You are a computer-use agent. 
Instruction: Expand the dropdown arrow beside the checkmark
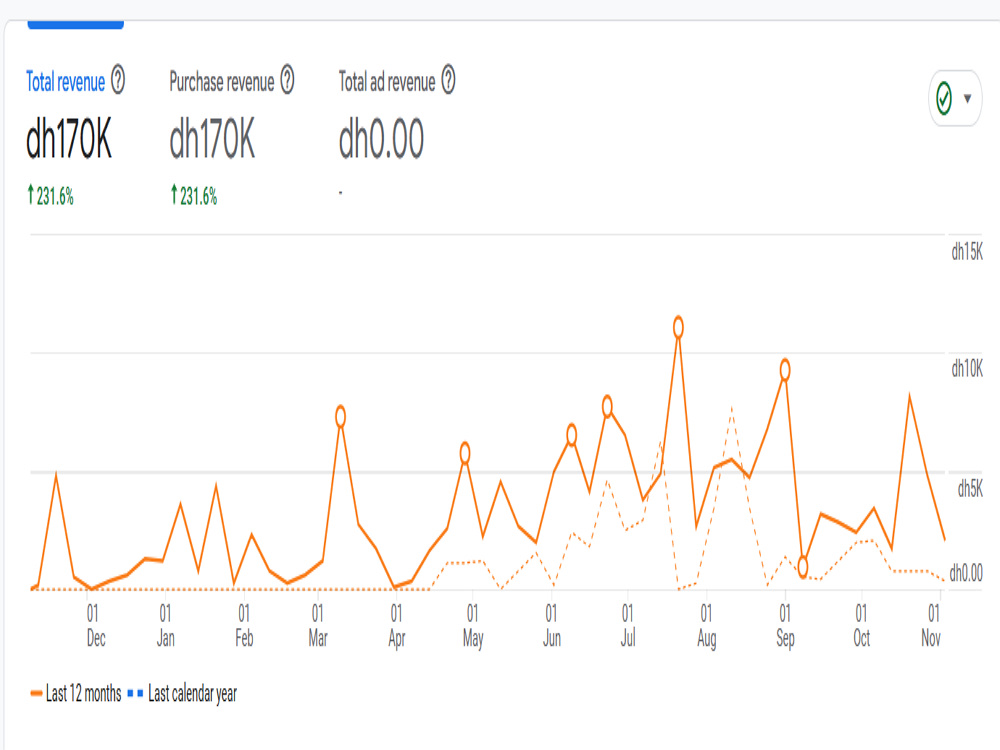point(967,98)
